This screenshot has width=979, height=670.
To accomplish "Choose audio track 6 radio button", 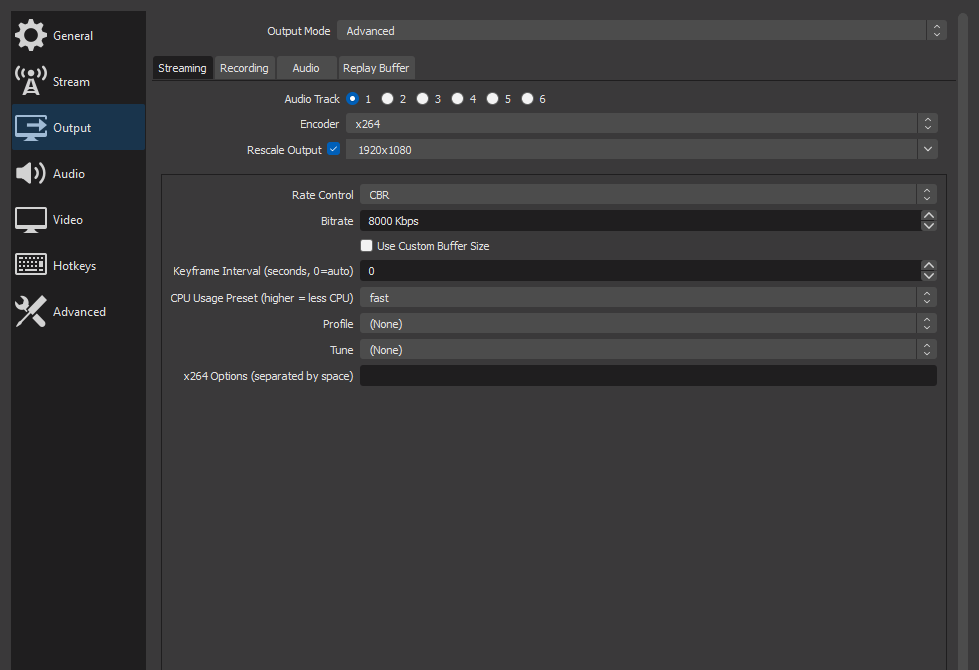I will (x=528, y=99).
